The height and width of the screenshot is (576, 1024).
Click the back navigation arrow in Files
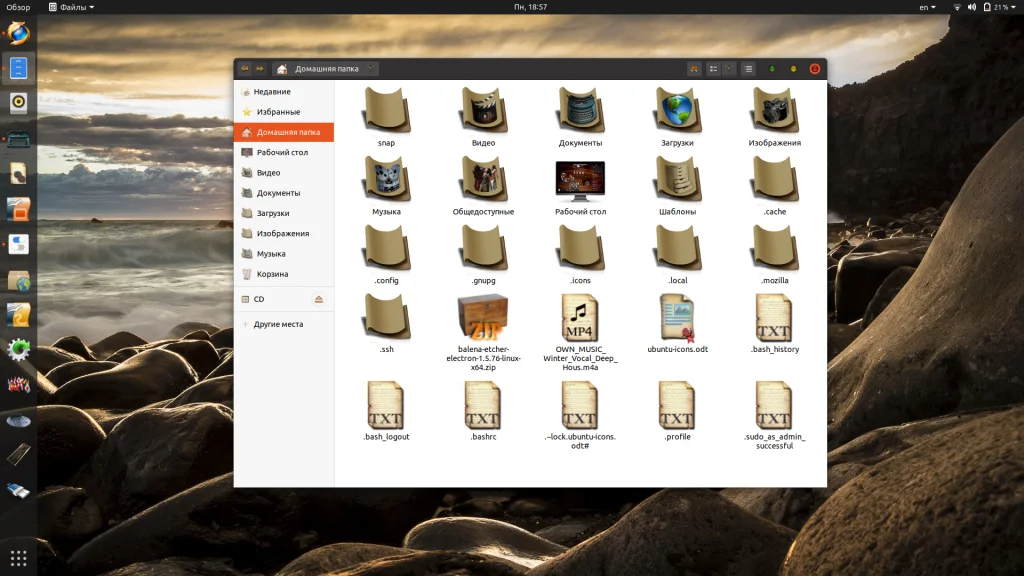click(x=244, y=69)
